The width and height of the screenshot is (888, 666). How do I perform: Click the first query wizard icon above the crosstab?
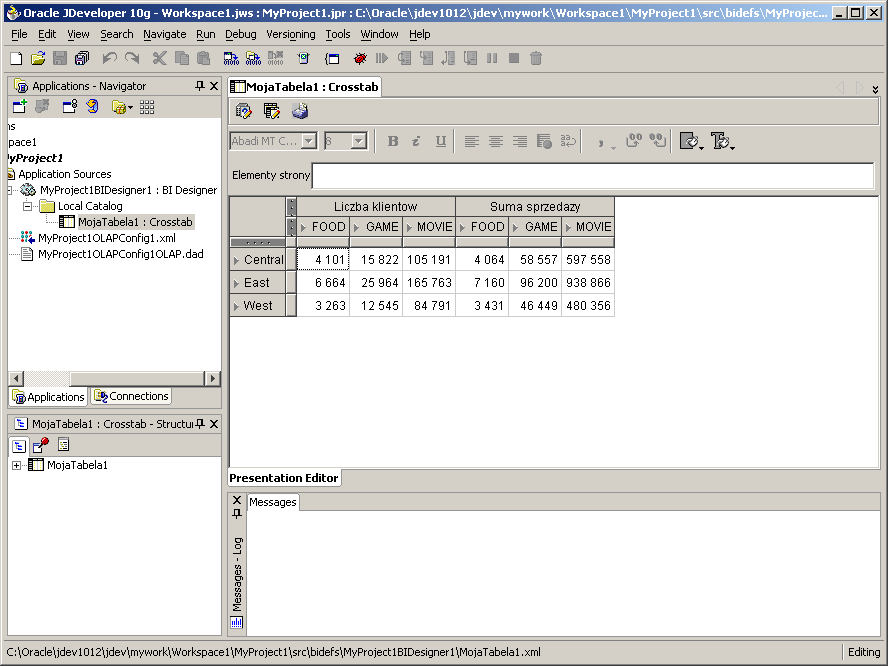pyautogui.click(x=244, y=111)
